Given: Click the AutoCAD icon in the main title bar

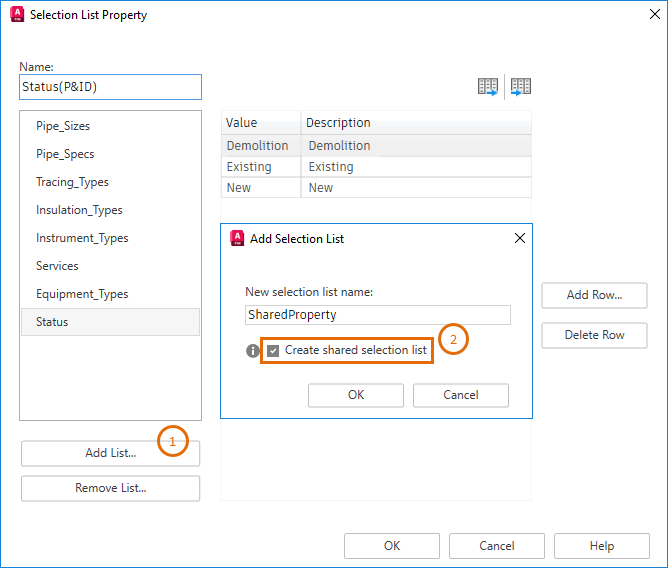Looking at the screenshot, I should tap(16, 15).
